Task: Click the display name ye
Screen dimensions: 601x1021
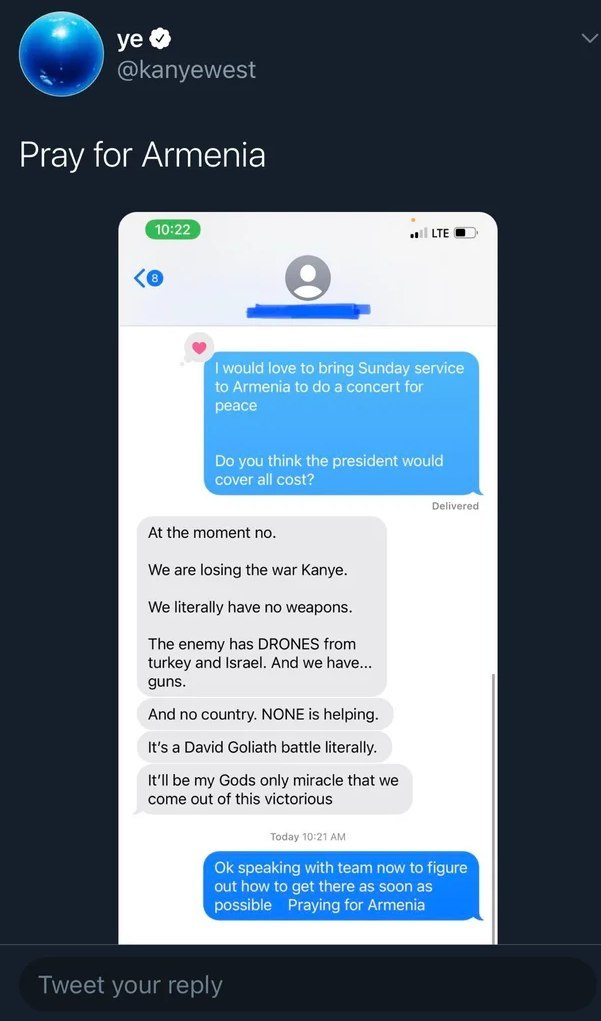Action: click(132, 40)
